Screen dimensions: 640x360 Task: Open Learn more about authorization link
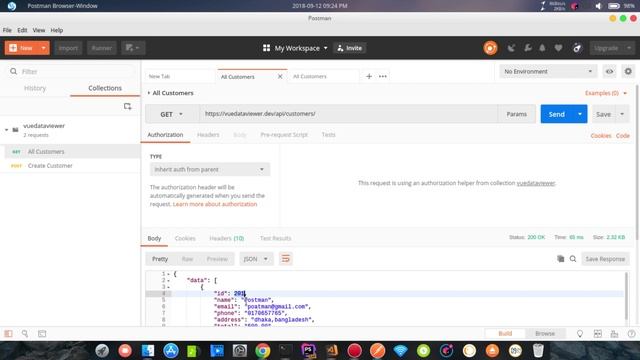(215, 204)
